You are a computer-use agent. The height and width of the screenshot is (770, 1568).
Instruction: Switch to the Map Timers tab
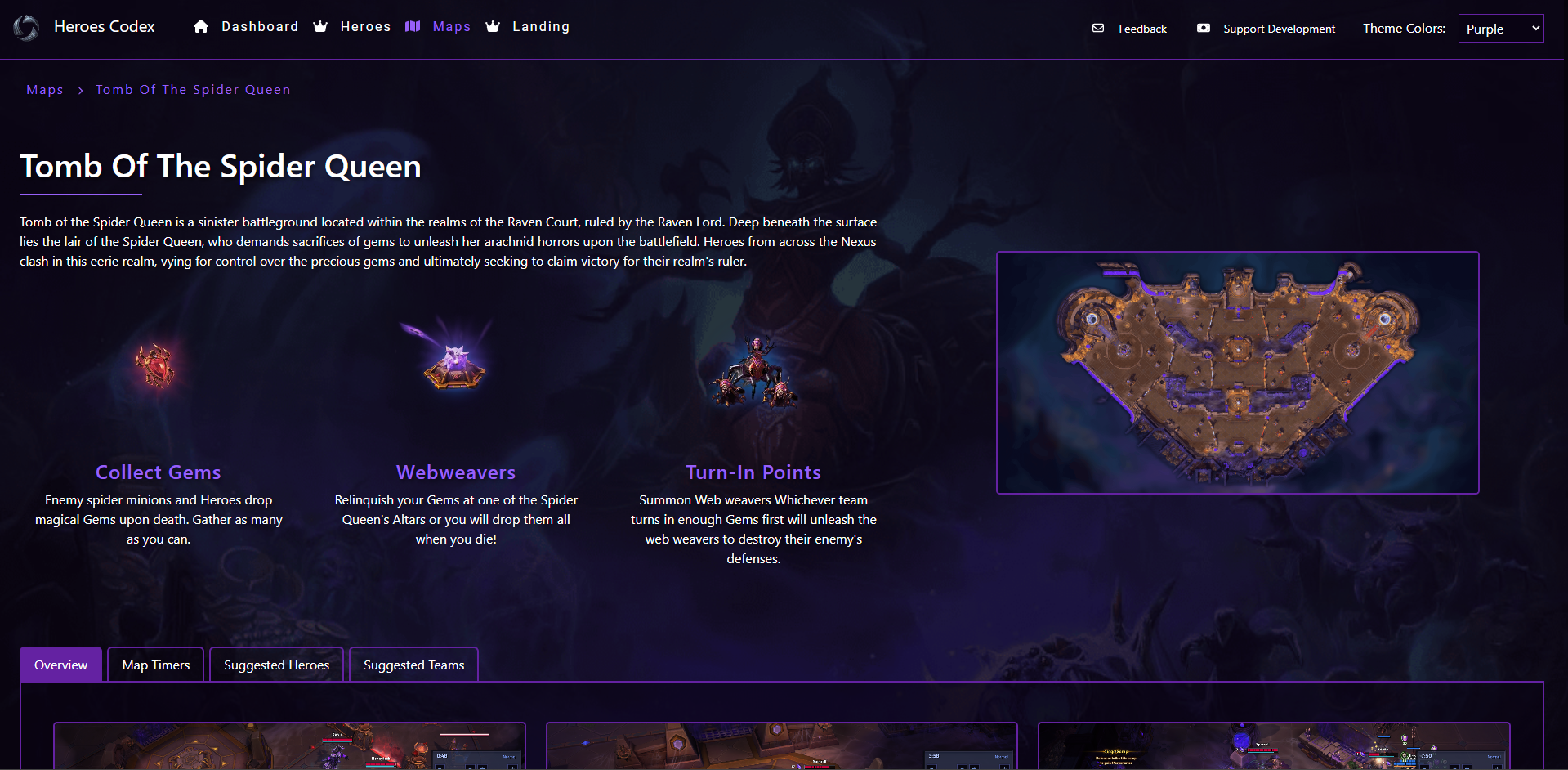[x=156, y=665]
